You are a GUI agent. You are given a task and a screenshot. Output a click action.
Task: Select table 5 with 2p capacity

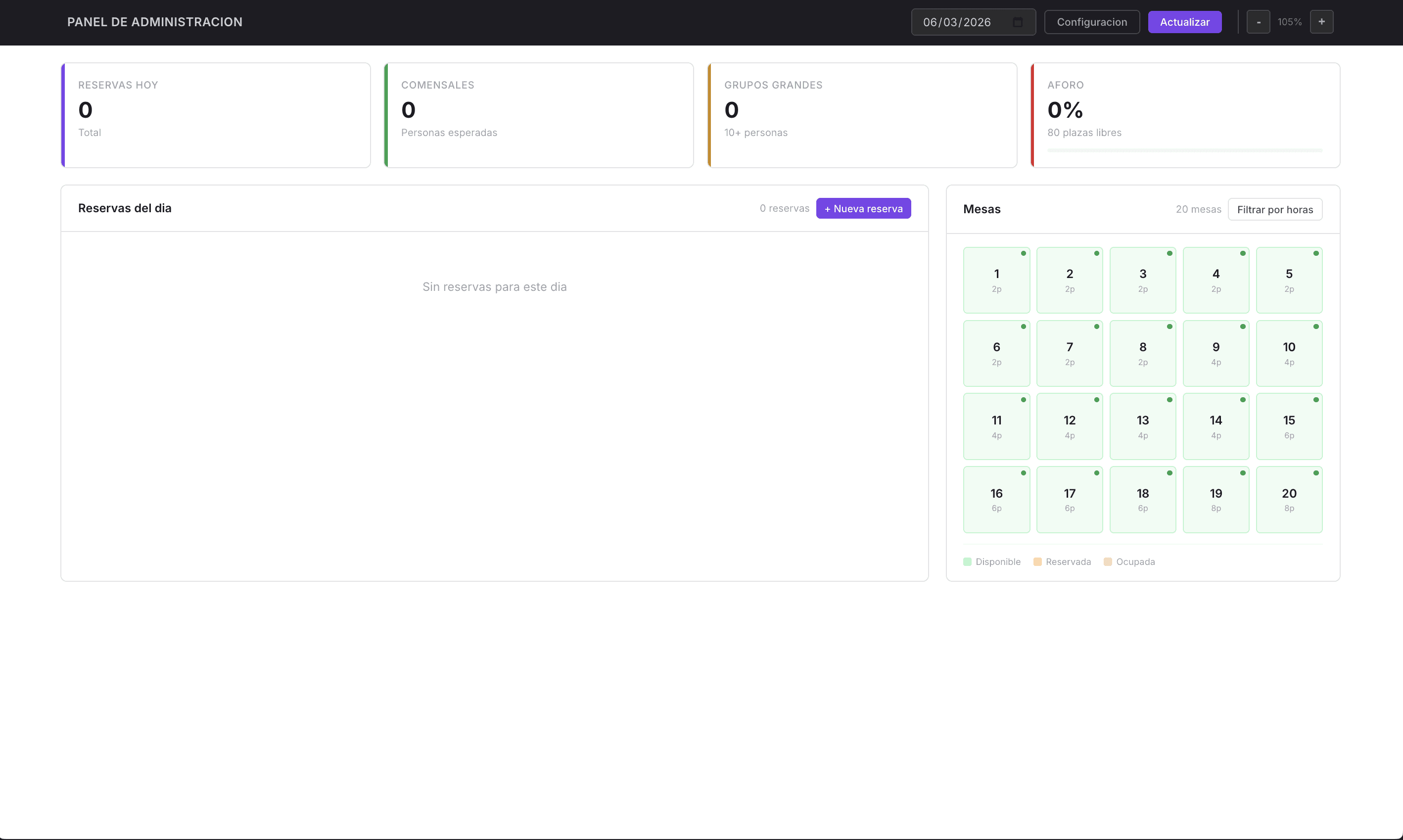[1289, 280]
